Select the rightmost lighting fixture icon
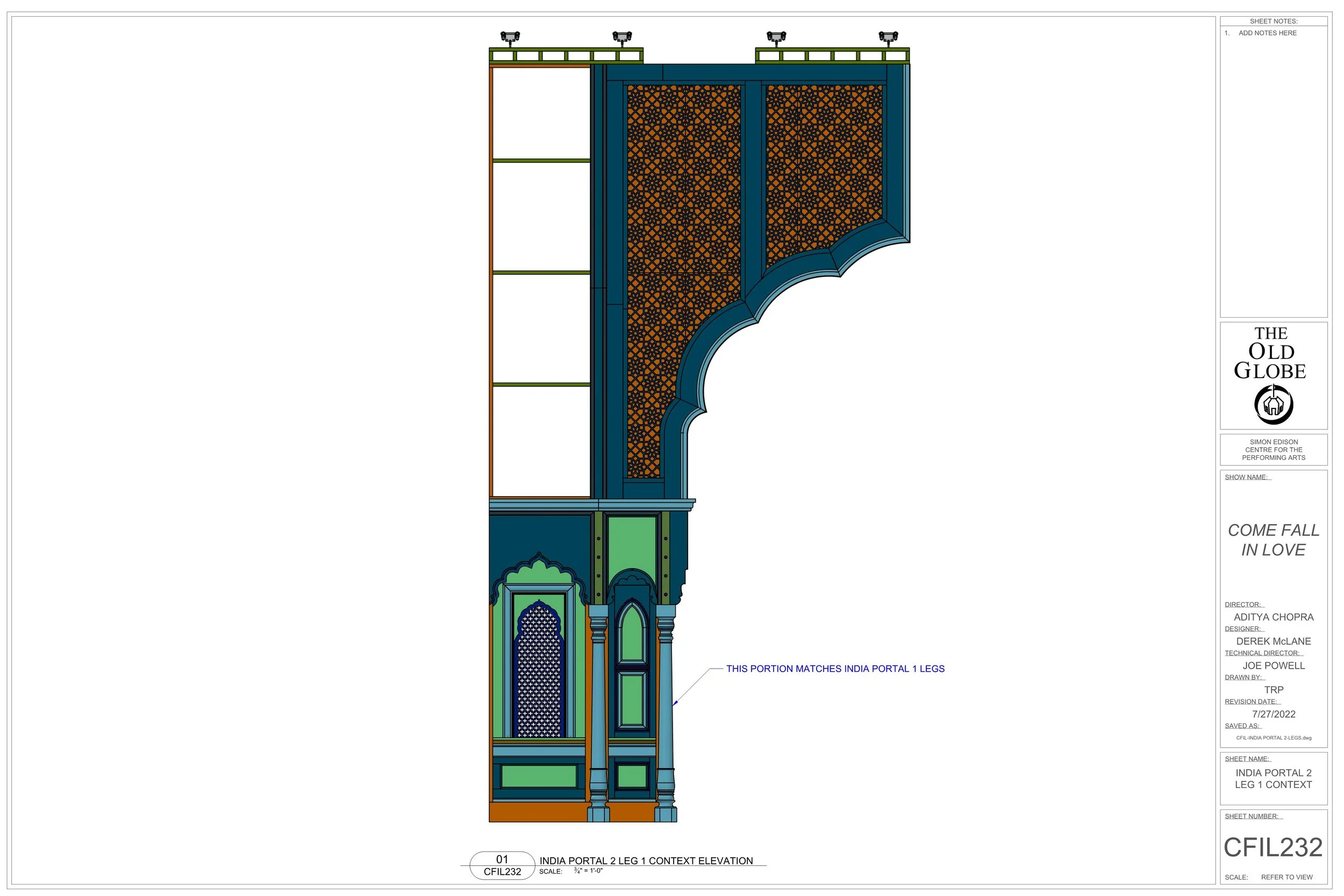1344x896 pixels. click(888, 38)
